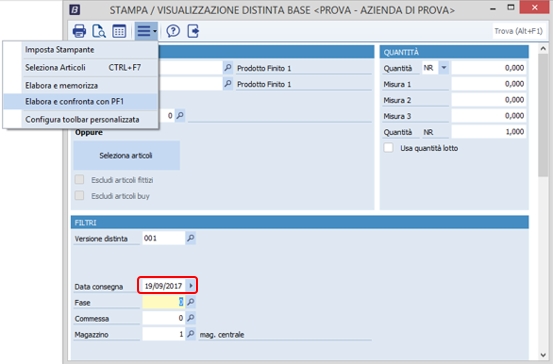Open help with the question mark icon

tap(173, 31)
